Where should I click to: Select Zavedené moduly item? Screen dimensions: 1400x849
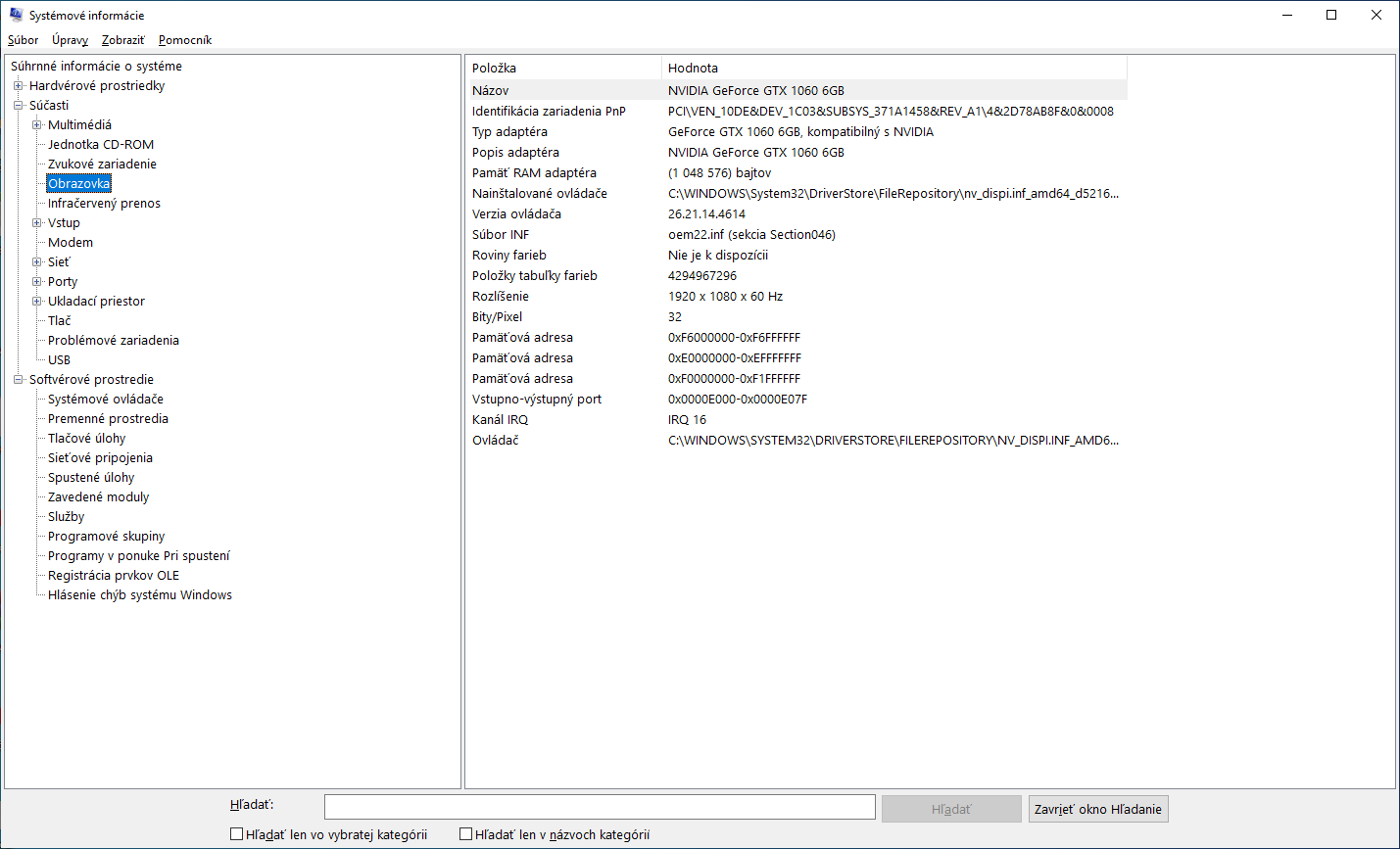coord(98,496)
